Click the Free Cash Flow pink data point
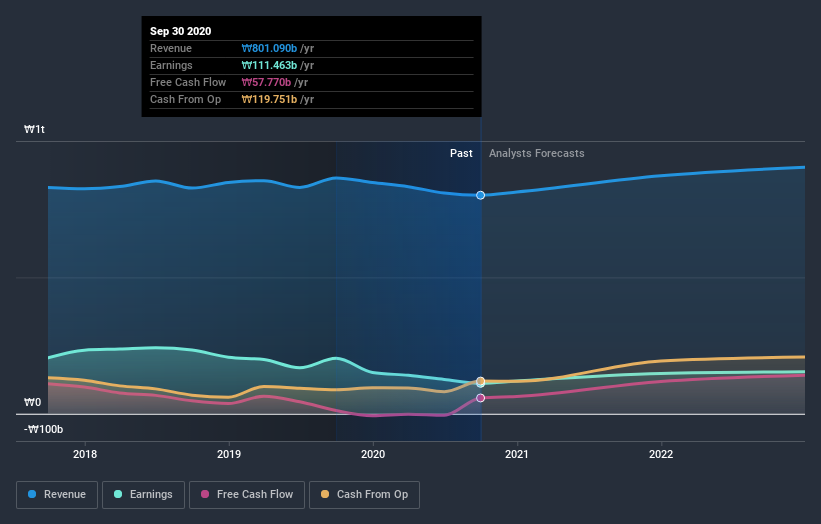 [x=480, y=398]
